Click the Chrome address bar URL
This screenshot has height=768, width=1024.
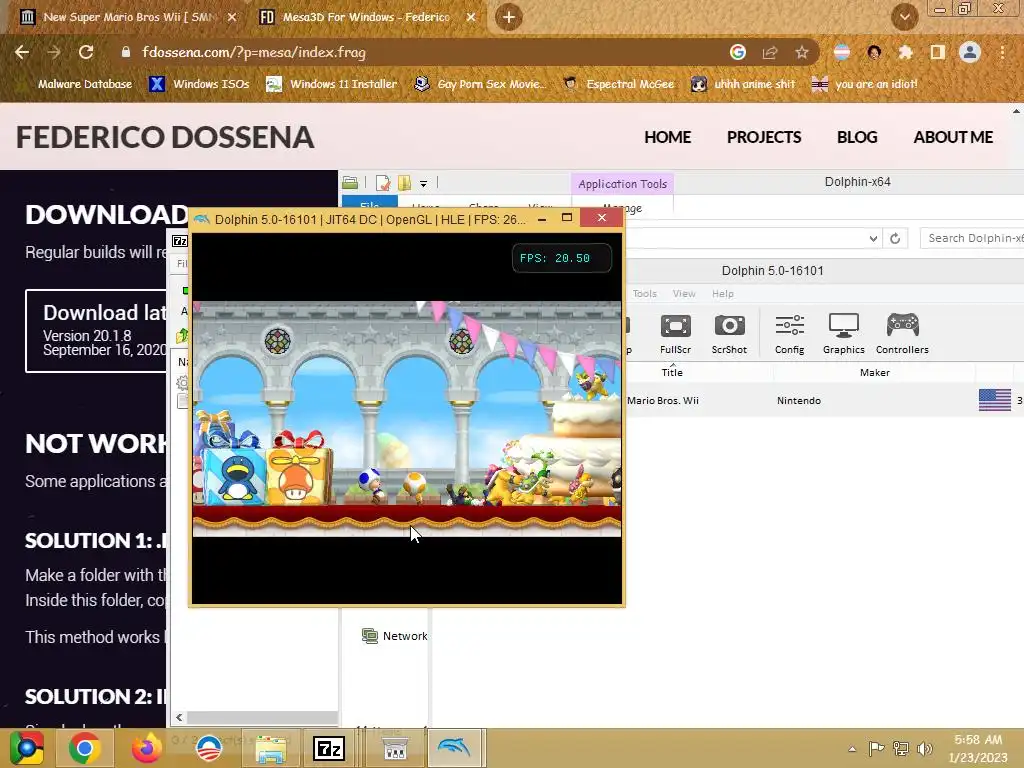click(x=253, y=52)
